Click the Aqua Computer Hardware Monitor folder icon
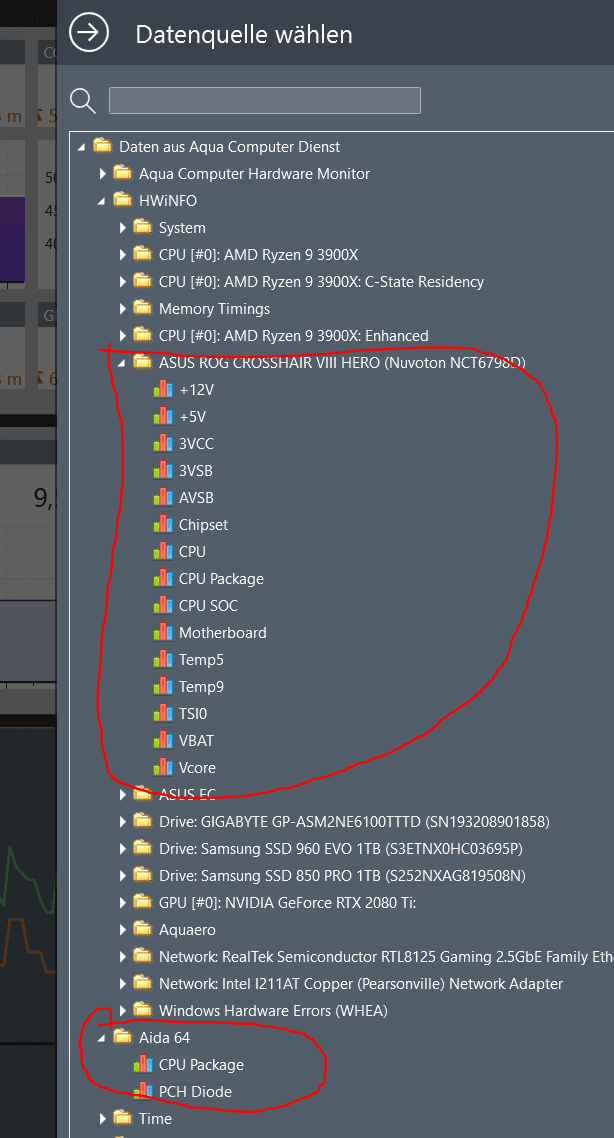 [x=122, y=173]
